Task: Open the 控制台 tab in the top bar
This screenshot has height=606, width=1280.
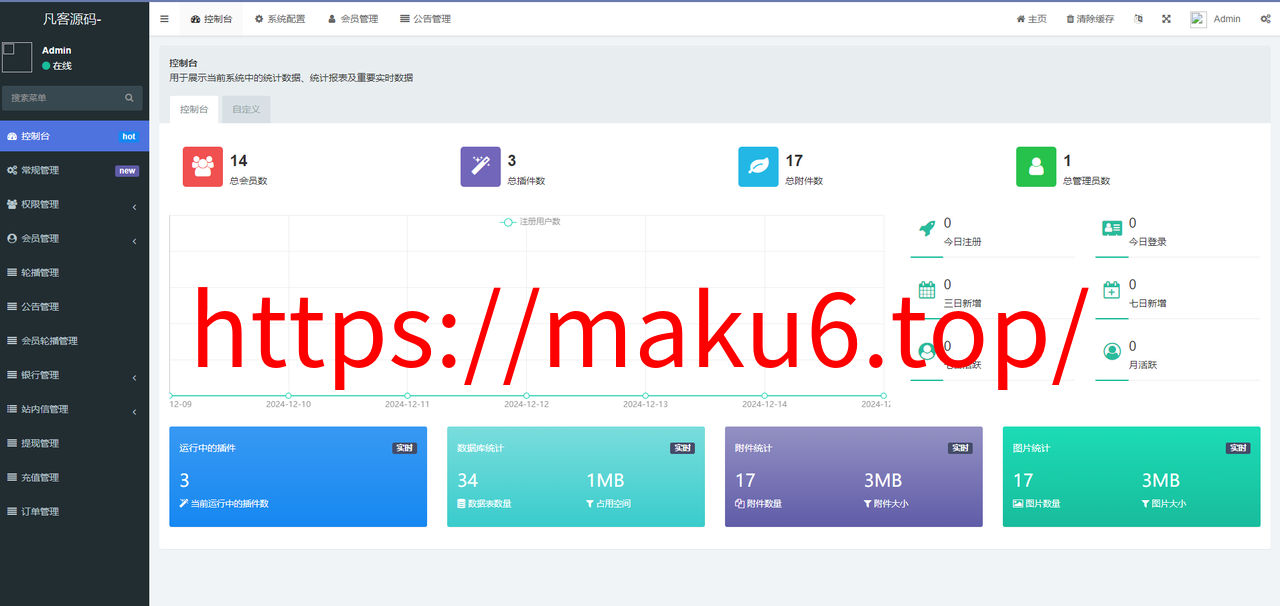Action: point(211,19)
